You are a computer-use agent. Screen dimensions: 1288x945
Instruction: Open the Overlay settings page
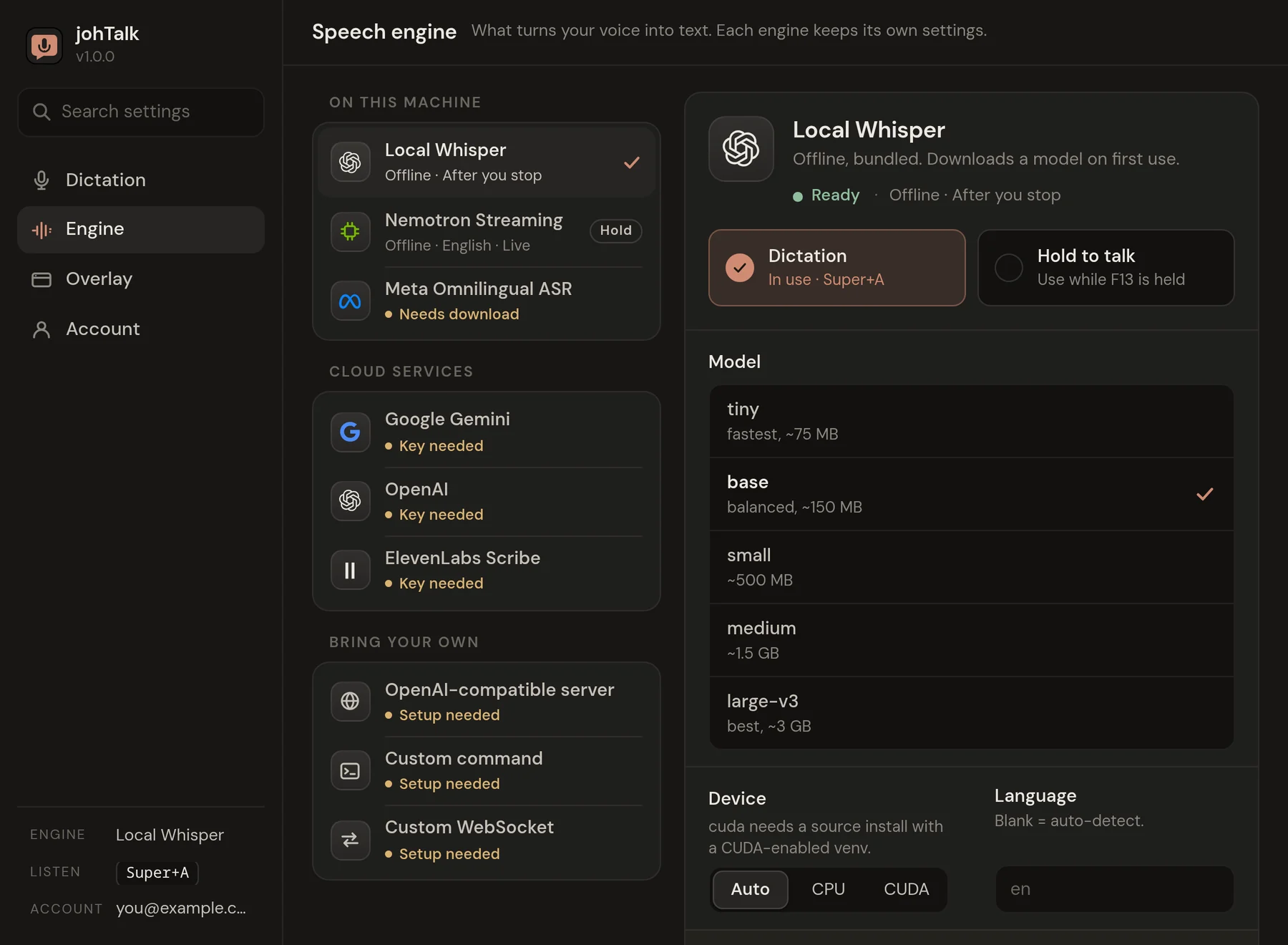(141, 279)
